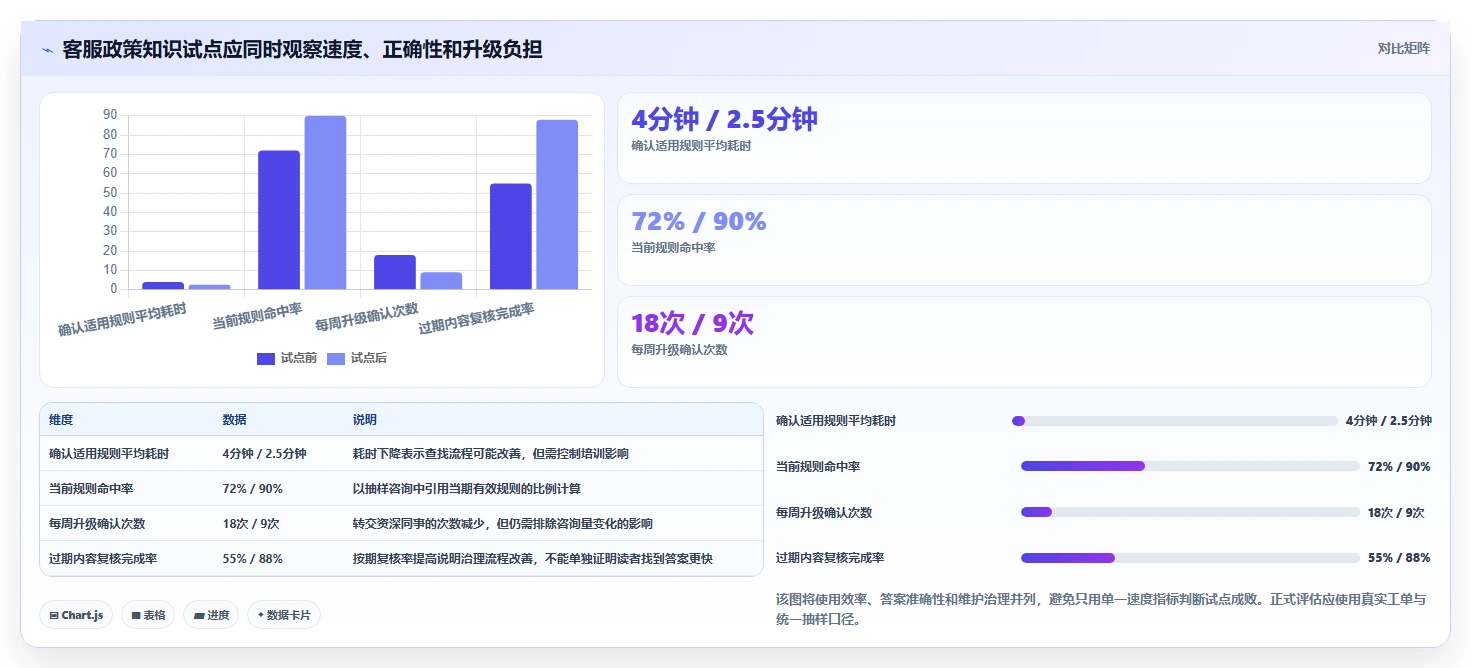Click the 每周升级确认次数 progress bar
Screen dimensions: 1471x668
coord(1190,512)
